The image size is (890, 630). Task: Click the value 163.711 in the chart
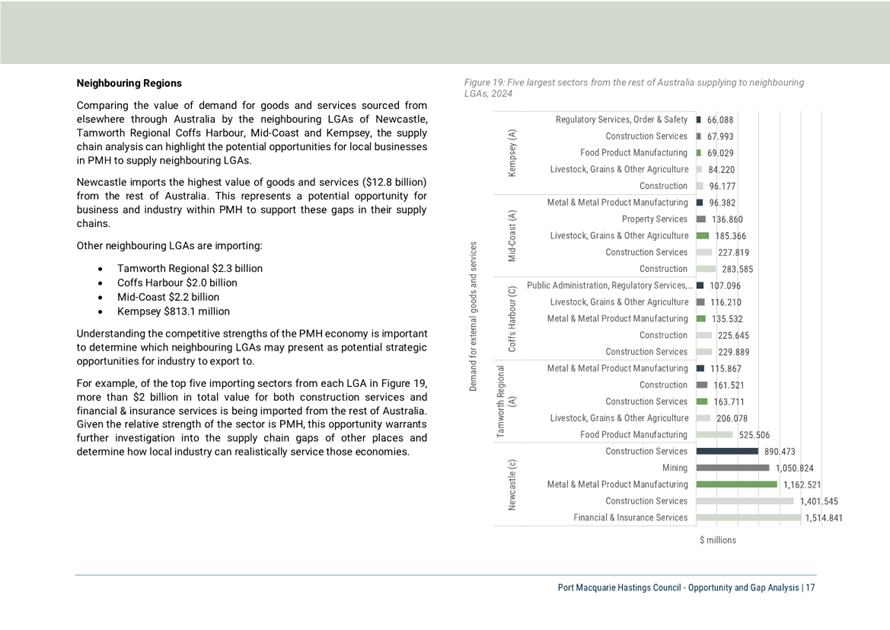point(729,402)
